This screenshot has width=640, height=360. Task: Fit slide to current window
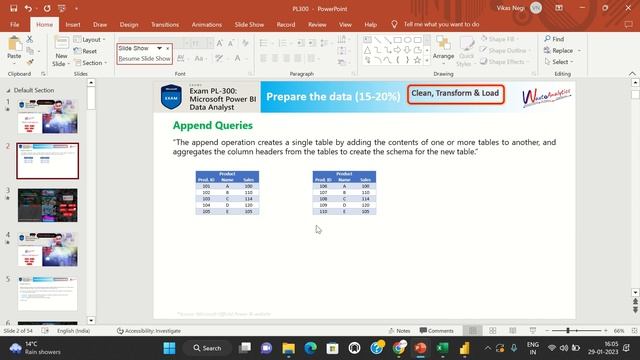(635, 331)
